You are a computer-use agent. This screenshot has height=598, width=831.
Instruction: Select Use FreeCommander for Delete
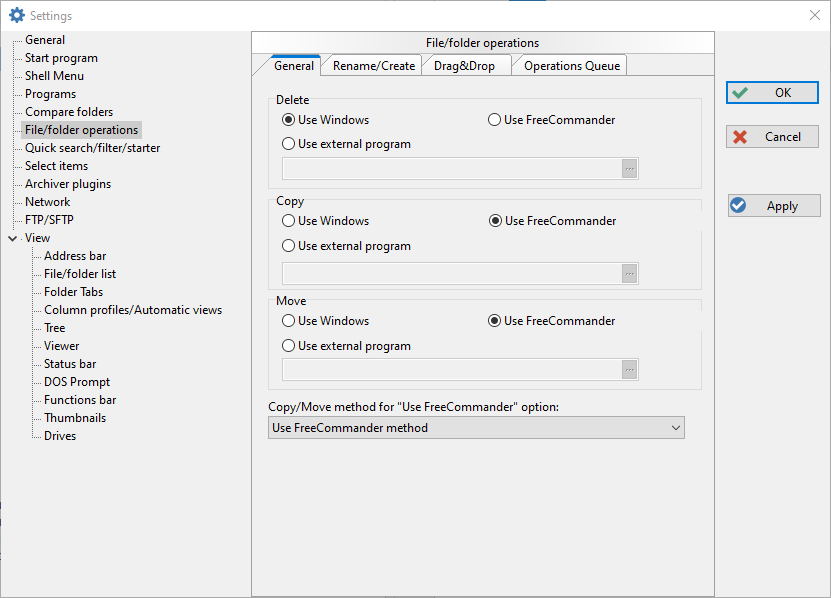click(551, 120)
